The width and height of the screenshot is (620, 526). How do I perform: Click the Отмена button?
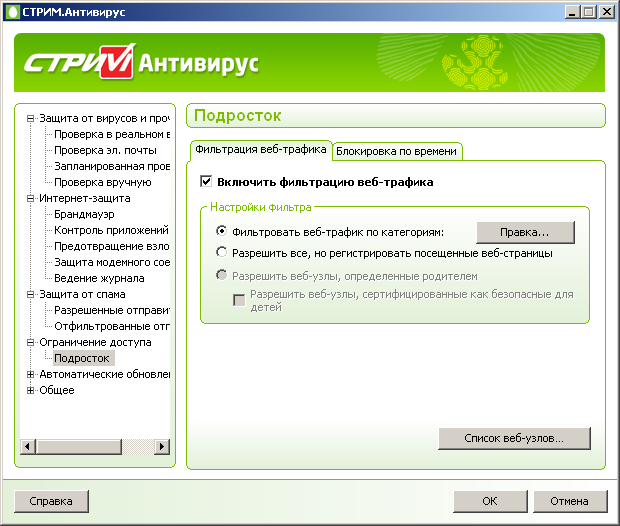[570, 501]
